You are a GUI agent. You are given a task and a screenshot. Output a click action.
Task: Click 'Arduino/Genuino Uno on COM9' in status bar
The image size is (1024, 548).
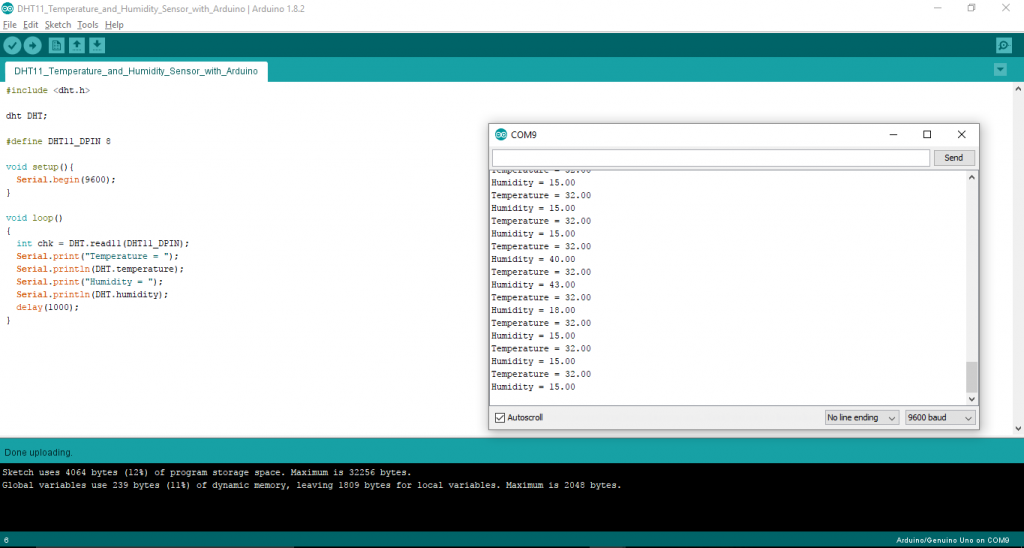click(x=952, y=541)
